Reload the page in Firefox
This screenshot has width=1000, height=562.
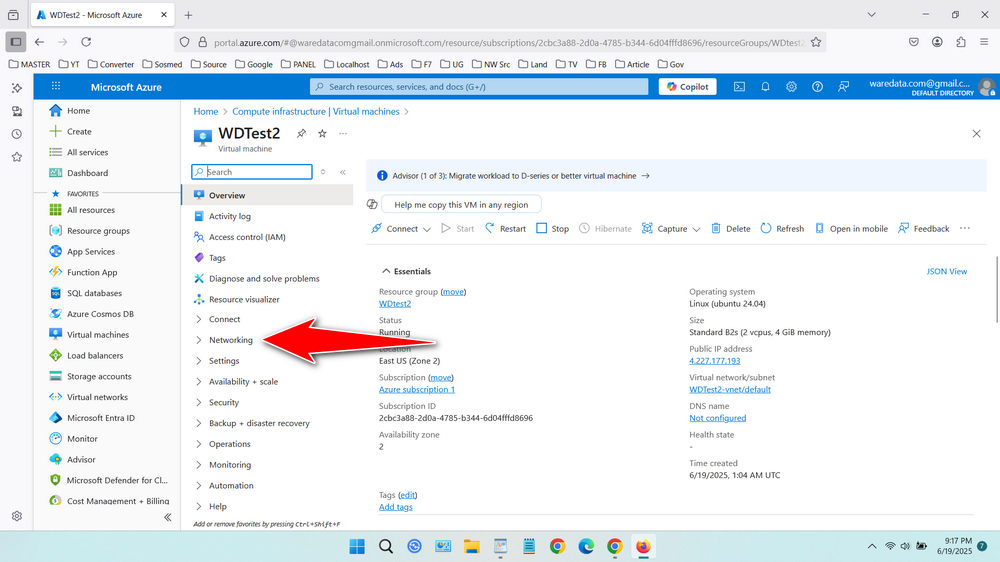click(x=86, y=42)
